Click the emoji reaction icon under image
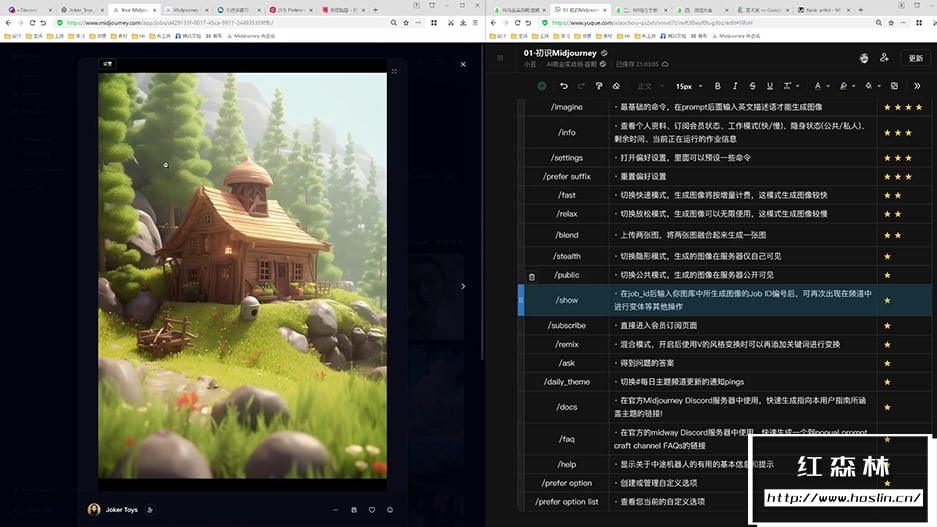The width and height of the screenshot is (937, 527). pos(390,510)
